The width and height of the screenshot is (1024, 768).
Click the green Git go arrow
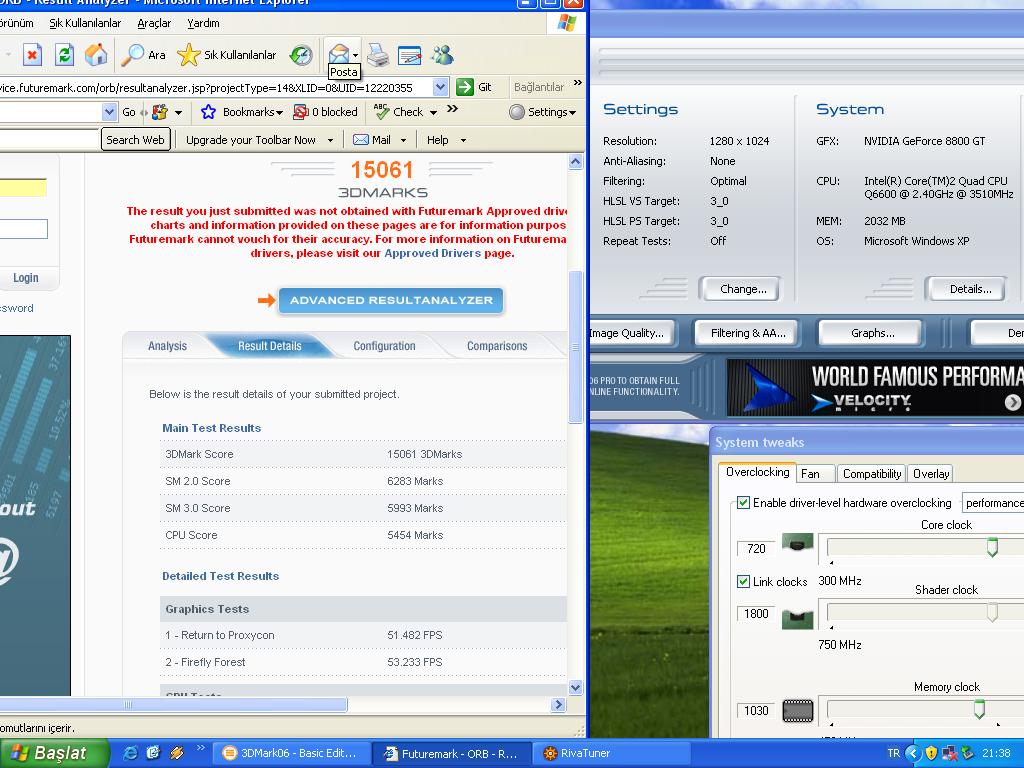465,87
